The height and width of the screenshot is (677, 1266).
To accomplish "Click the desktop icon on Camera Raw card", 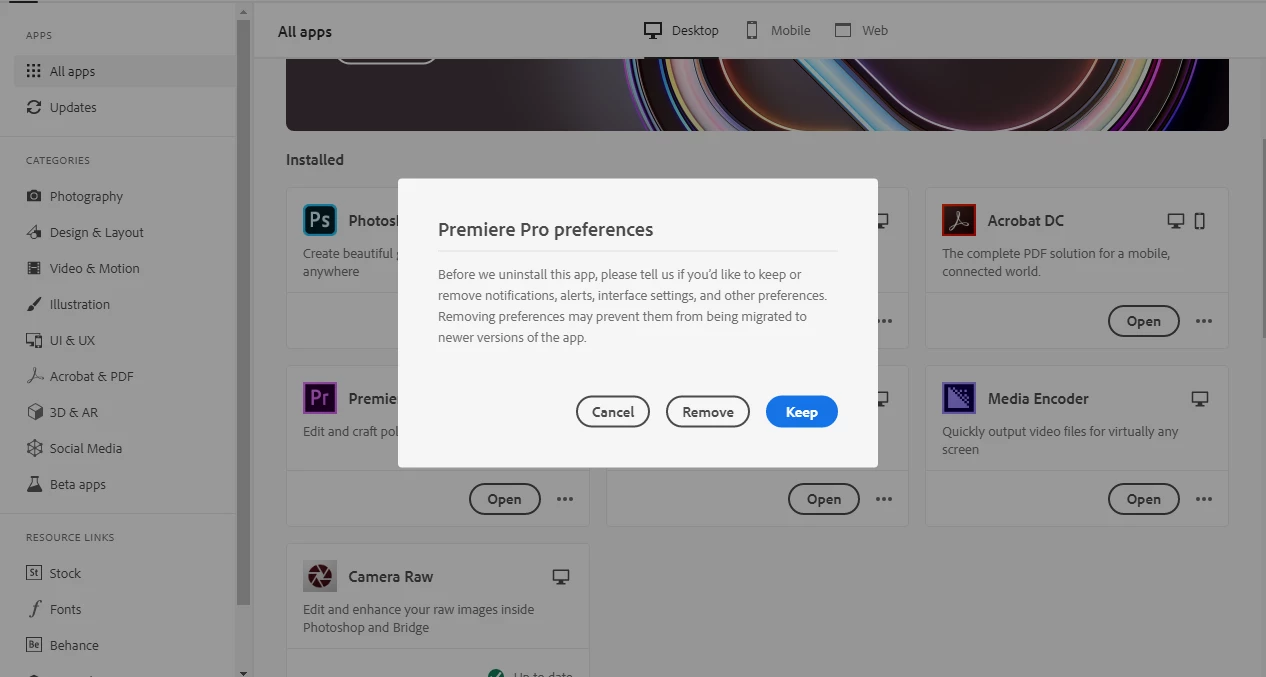I will point(561,577).
